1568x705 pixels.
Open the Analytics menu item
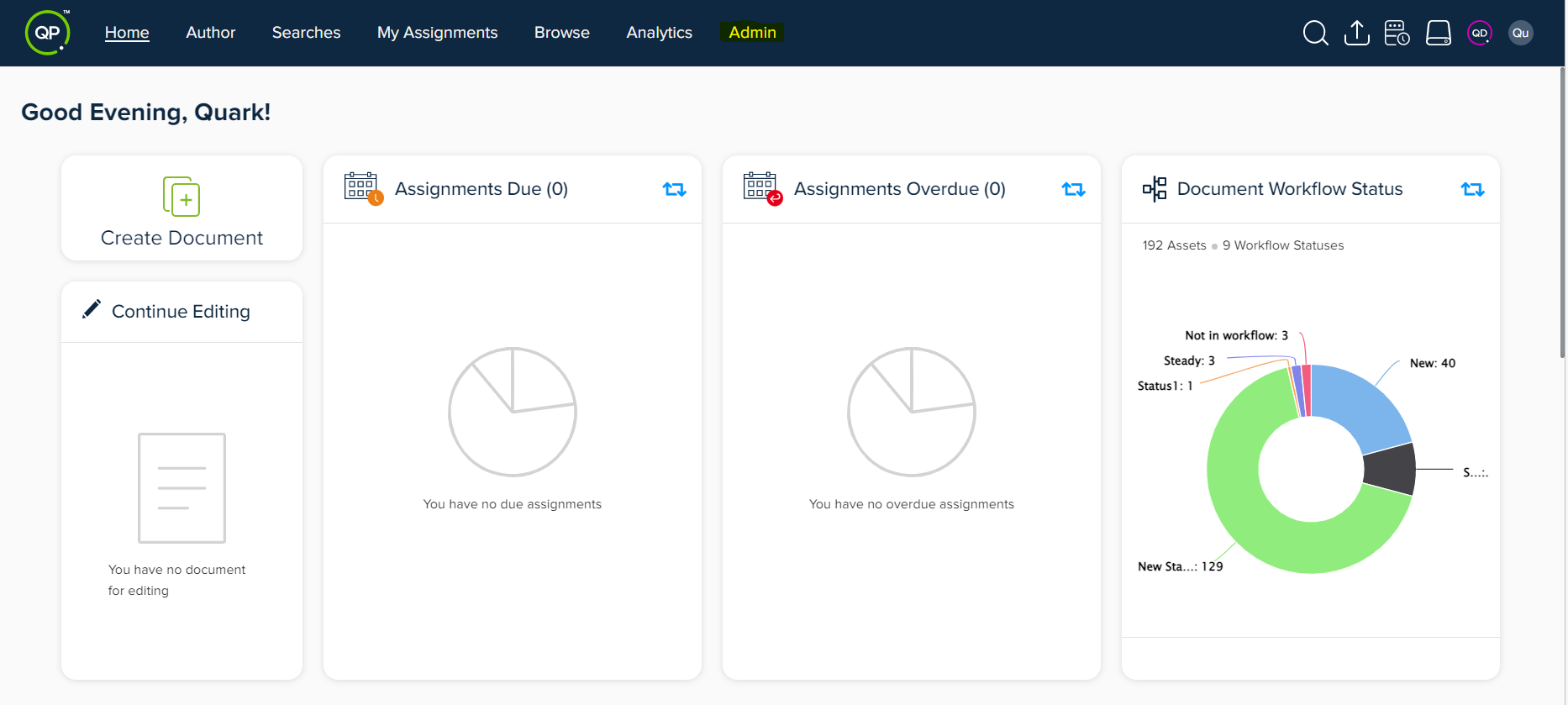click(x=659, y=33)
